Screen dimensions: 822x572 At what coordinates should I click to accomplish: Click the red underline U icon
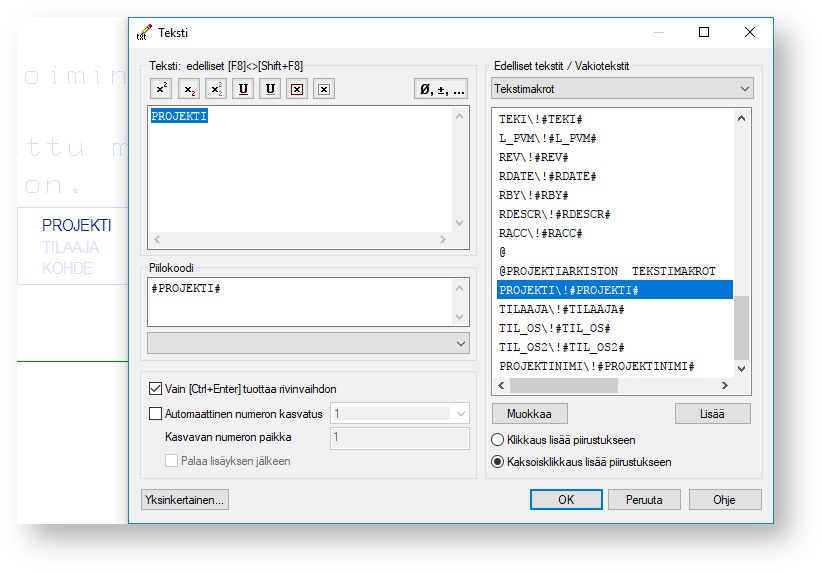click(242, 89)
